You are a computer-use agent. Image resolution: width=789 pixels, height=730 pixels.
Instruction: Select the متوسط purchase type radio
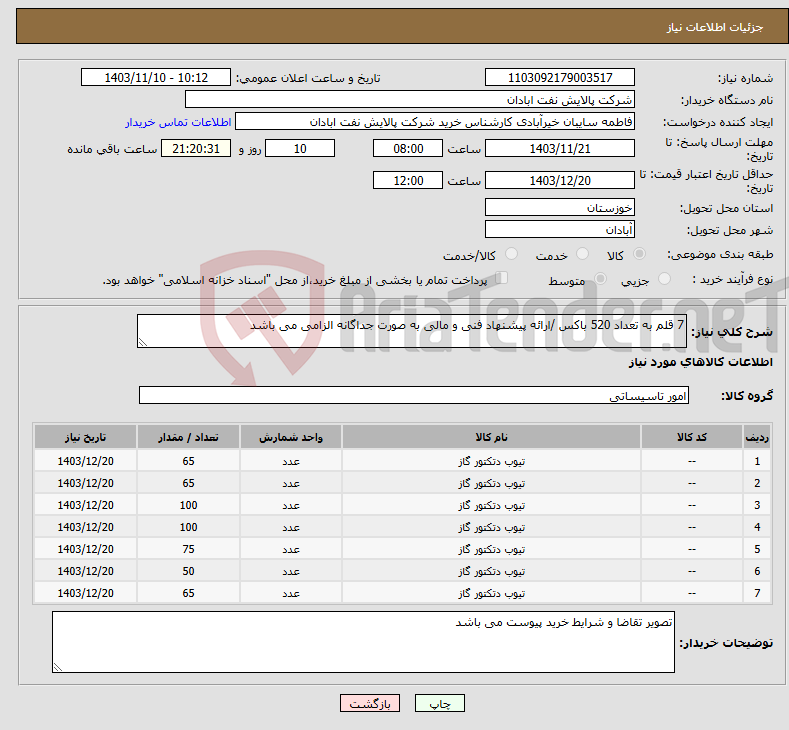point(601,280)
